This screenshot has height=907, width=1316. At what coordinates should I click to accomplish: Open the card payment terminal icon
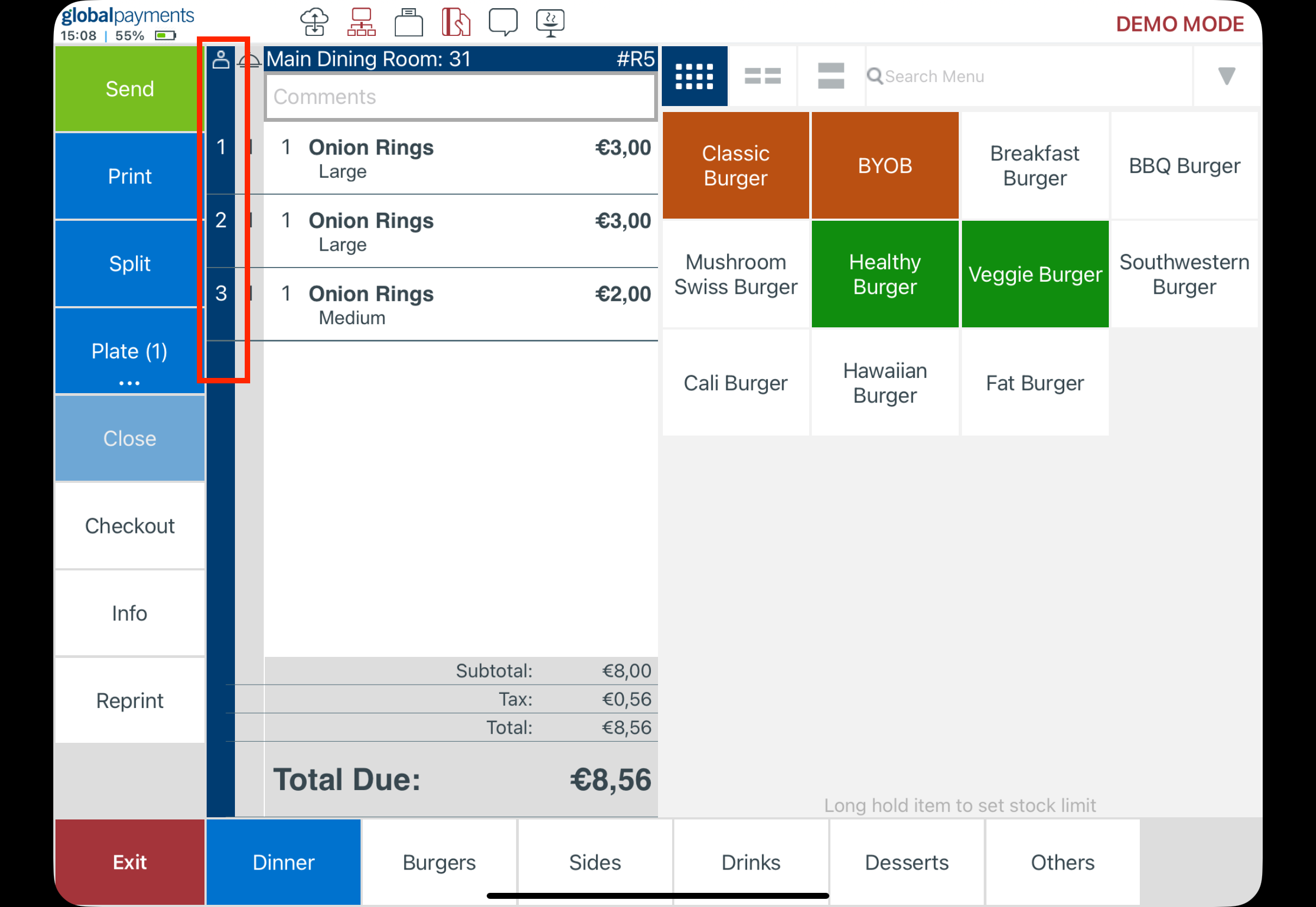[456, 23]
